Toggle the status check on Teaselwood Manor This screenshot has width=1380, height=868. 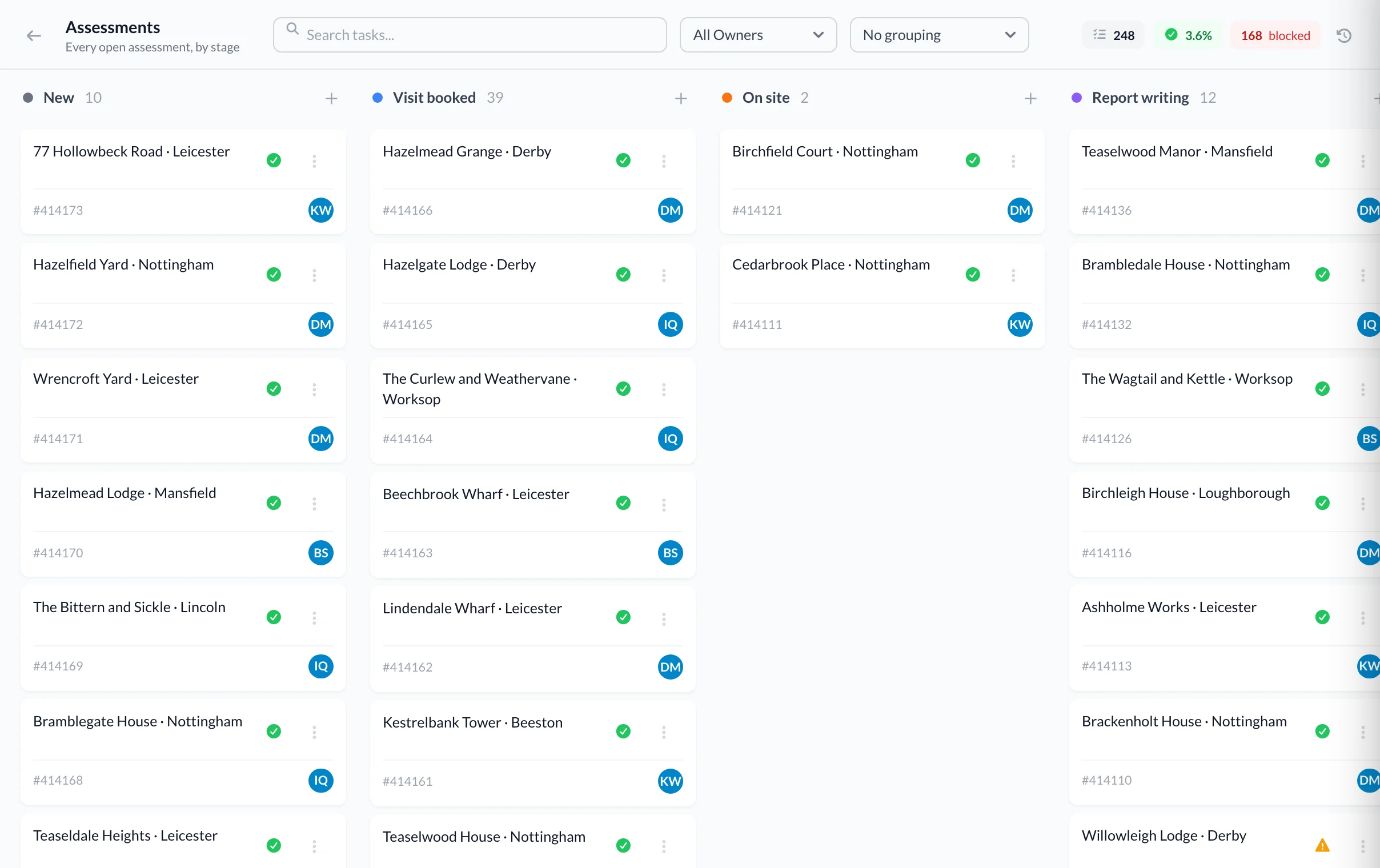[1323, 160]
